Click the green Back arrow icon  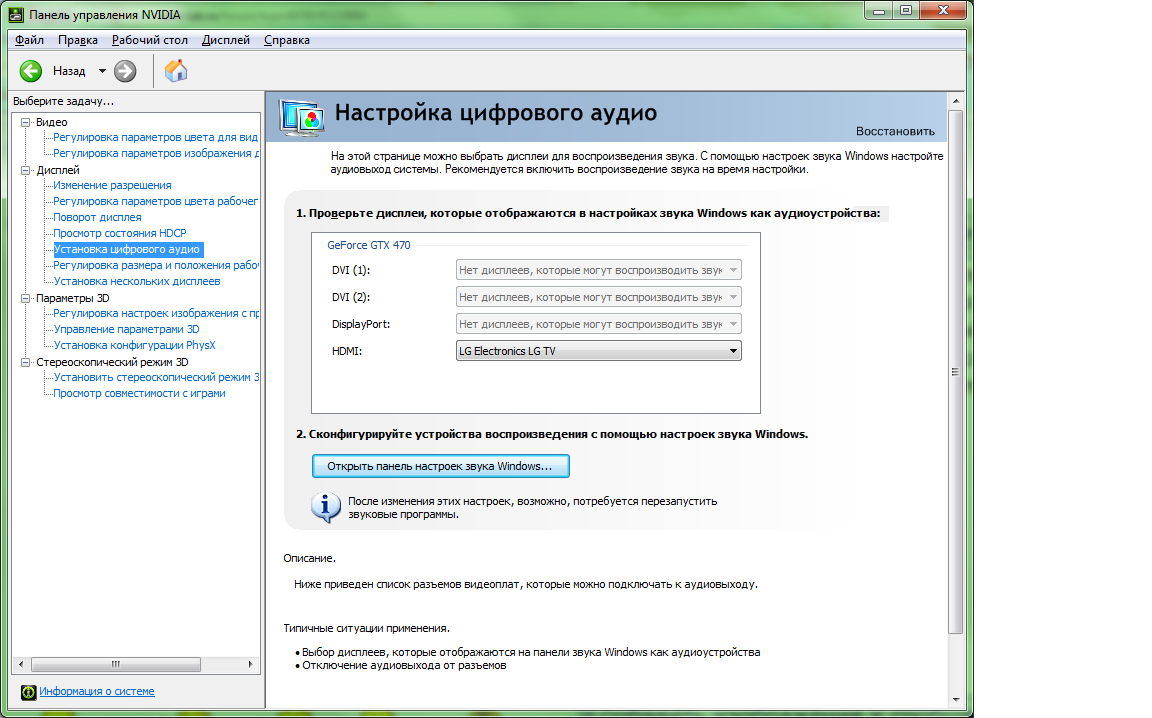coord(31,71)
